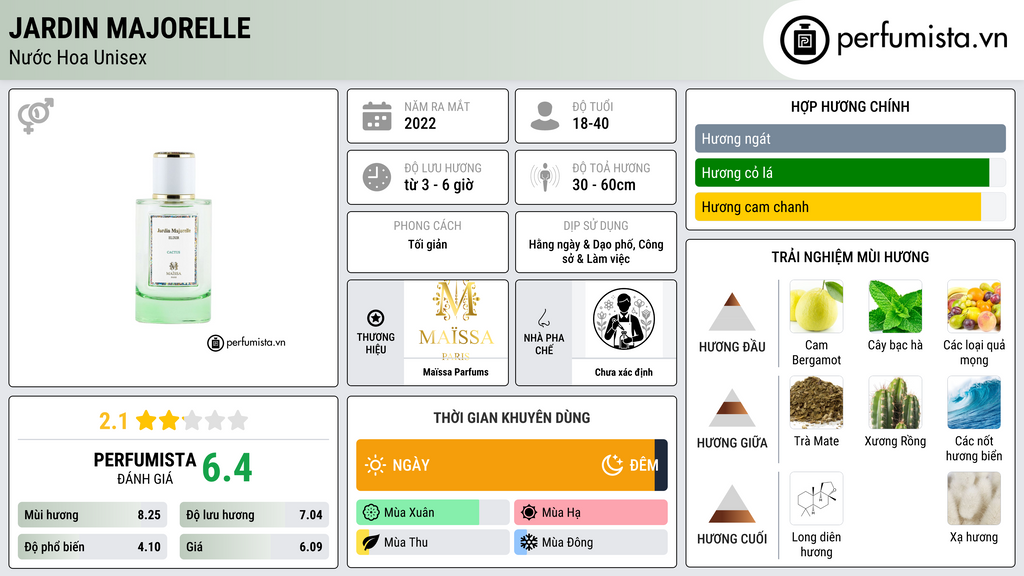Click the Mùa Xuân season bar
Screen dimensions: 1024x576
click(433, 513)
